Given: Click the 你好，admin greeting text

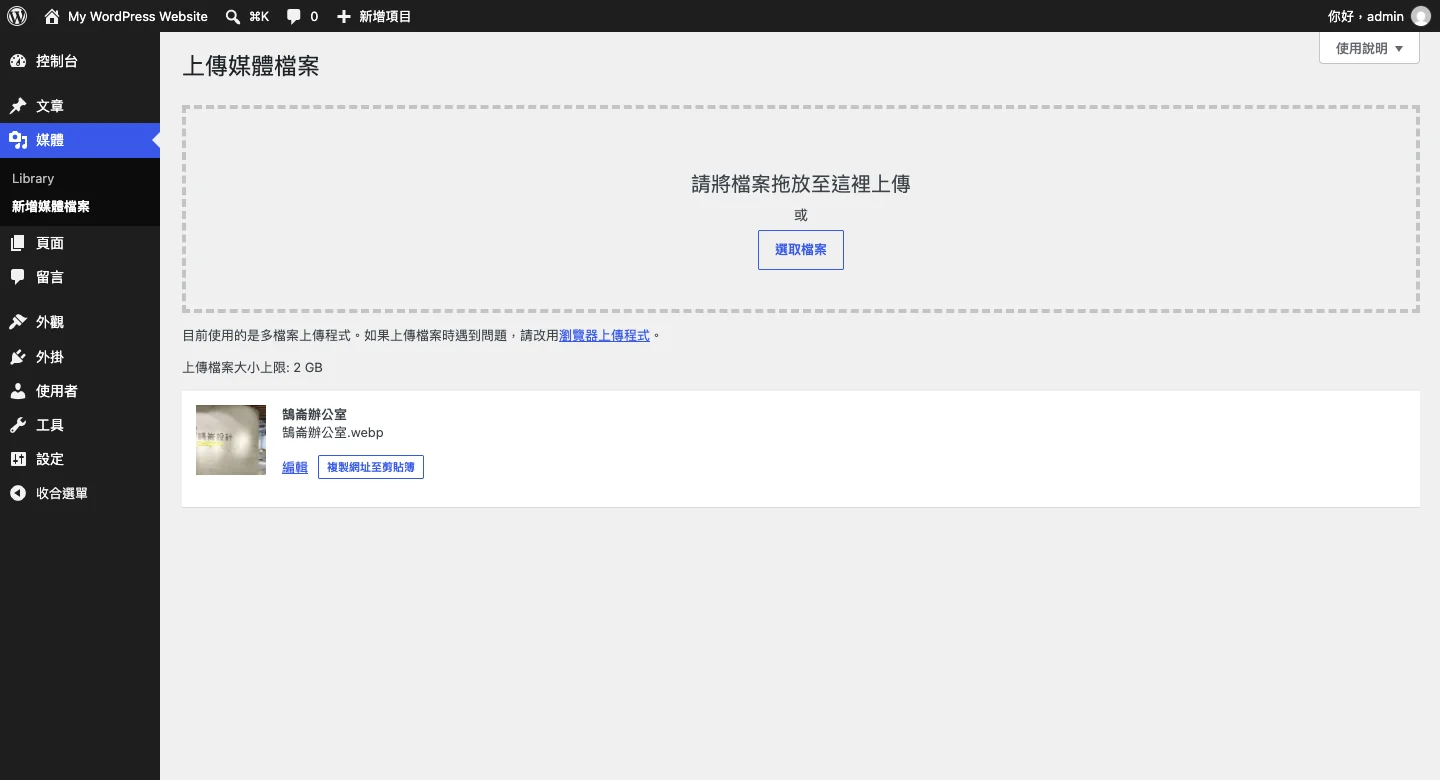Looking at the screenshot, I should point(1366,16).
